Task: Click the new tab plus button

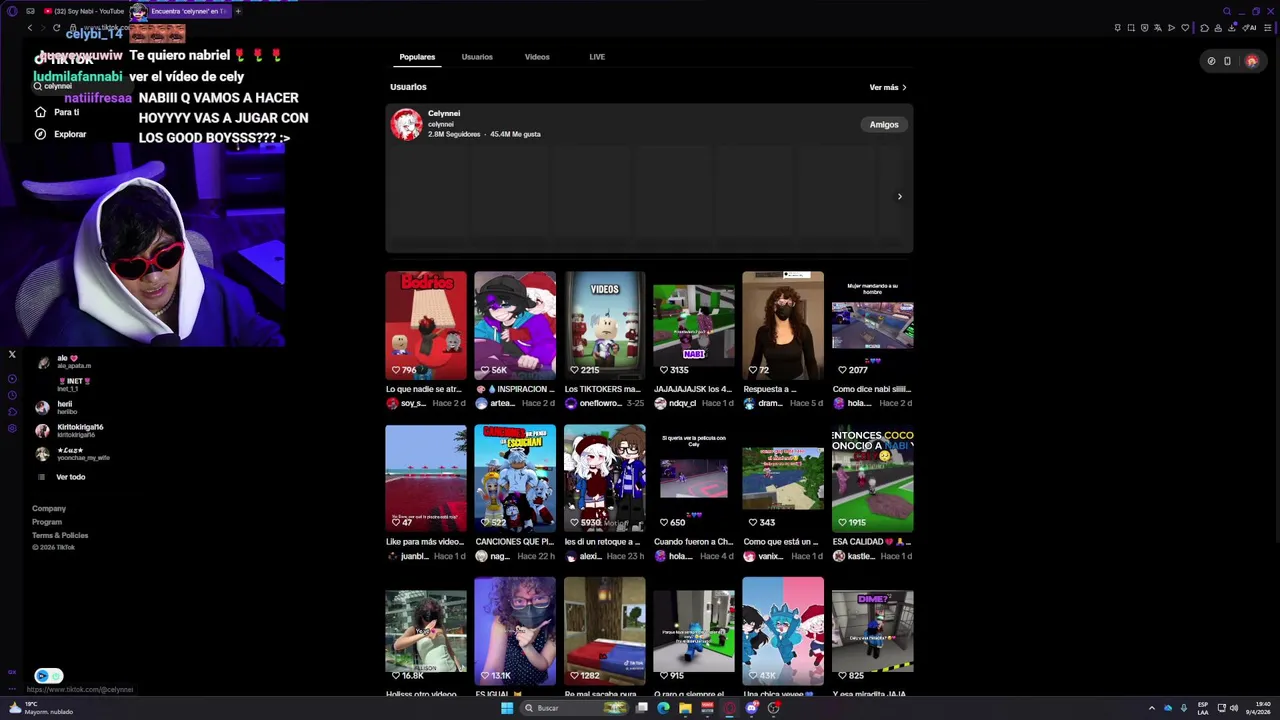Action: 238,11
